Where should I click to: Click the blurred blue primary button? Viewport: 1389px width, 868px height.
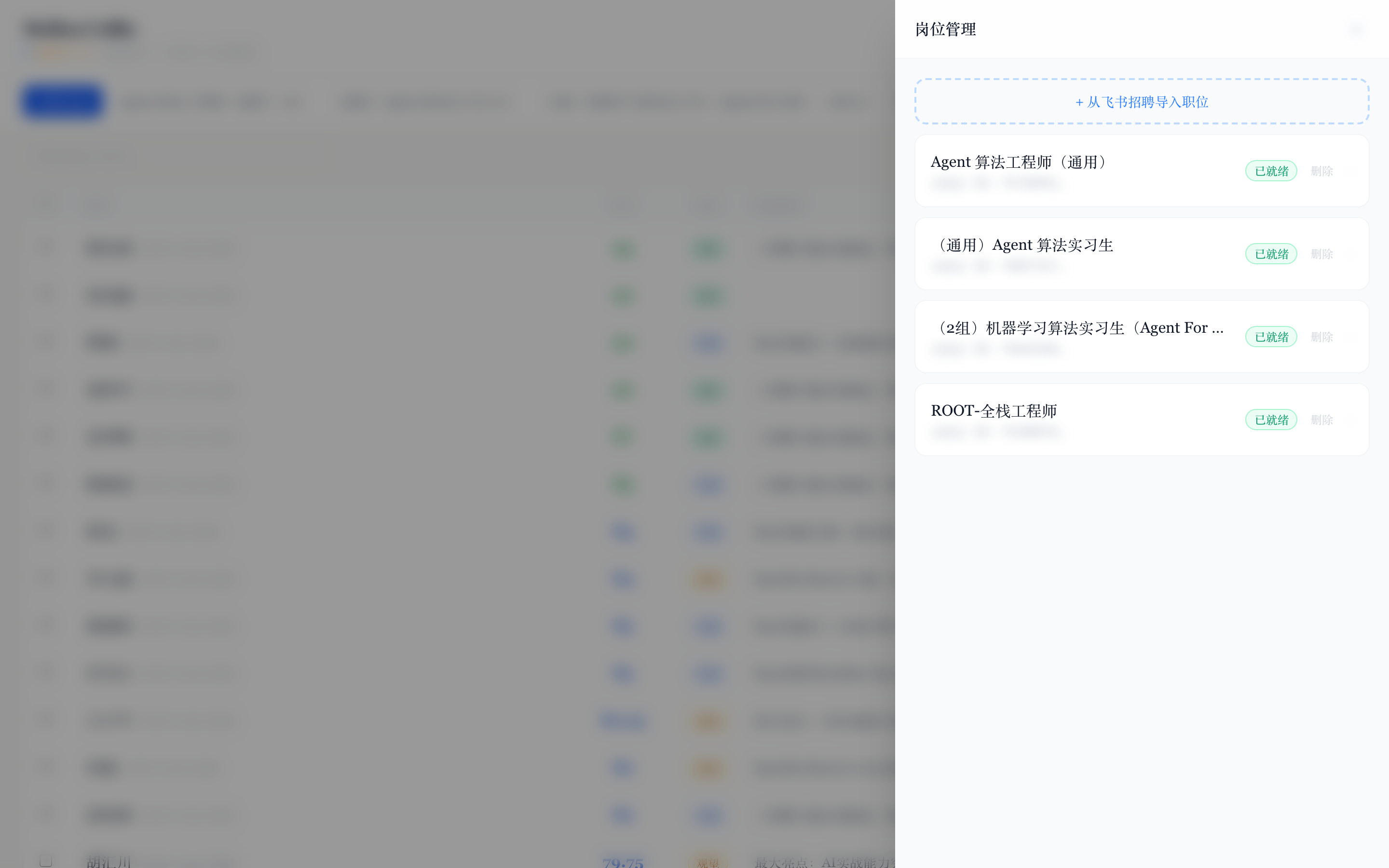pyautogui.click(x=63, y=102)
